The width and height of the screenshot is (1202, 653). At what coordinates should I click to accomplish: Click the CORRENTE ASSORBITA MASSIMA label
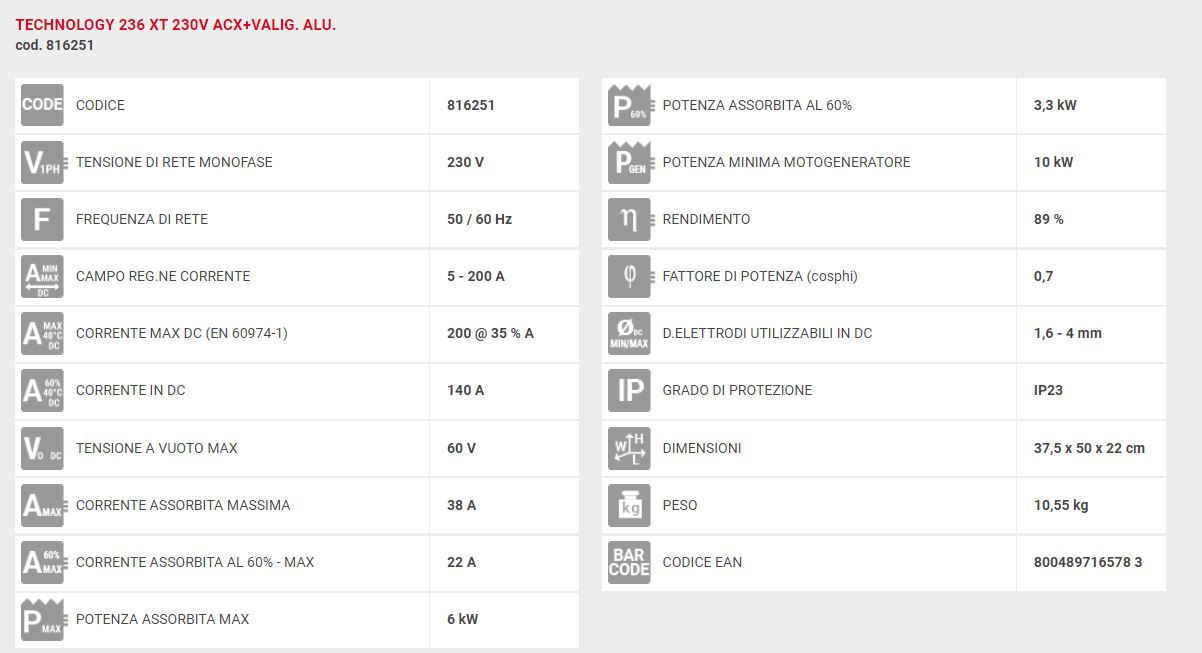point(183,505)
